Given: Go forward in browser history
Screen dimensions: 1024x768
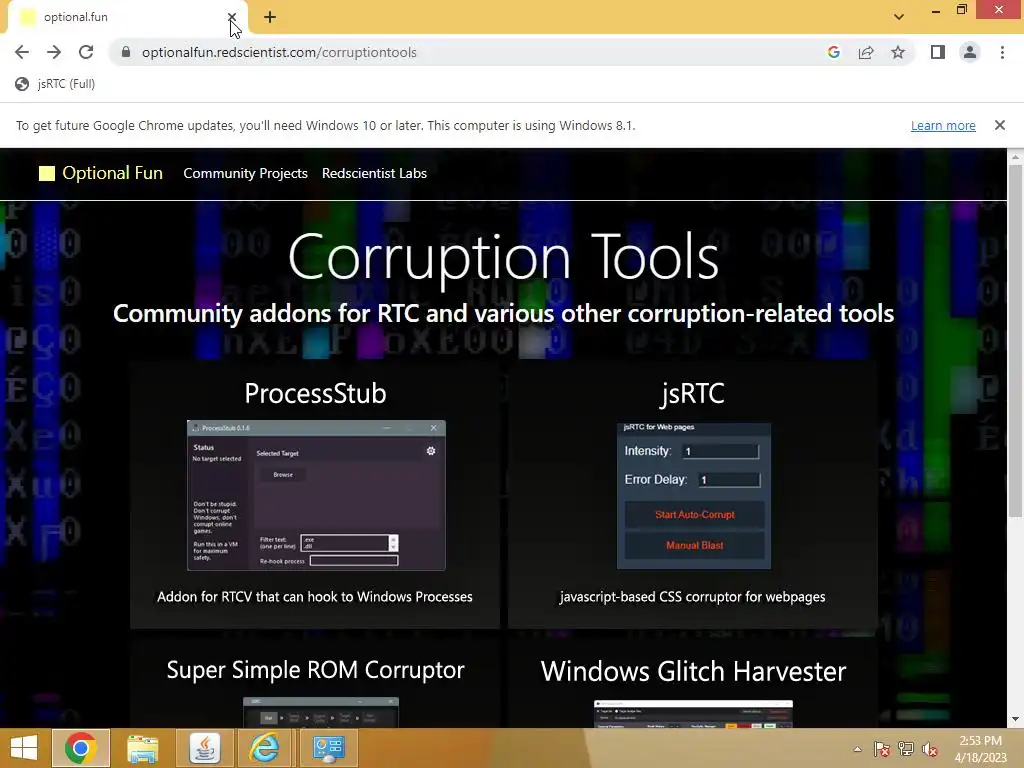Looking at the screenshot, I should (54, 52).
